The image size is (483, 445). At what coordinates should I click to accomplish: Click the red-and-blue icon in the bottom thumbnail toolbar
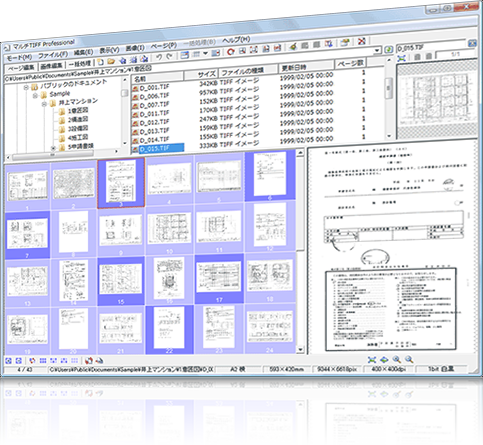(x=32, y=361)
